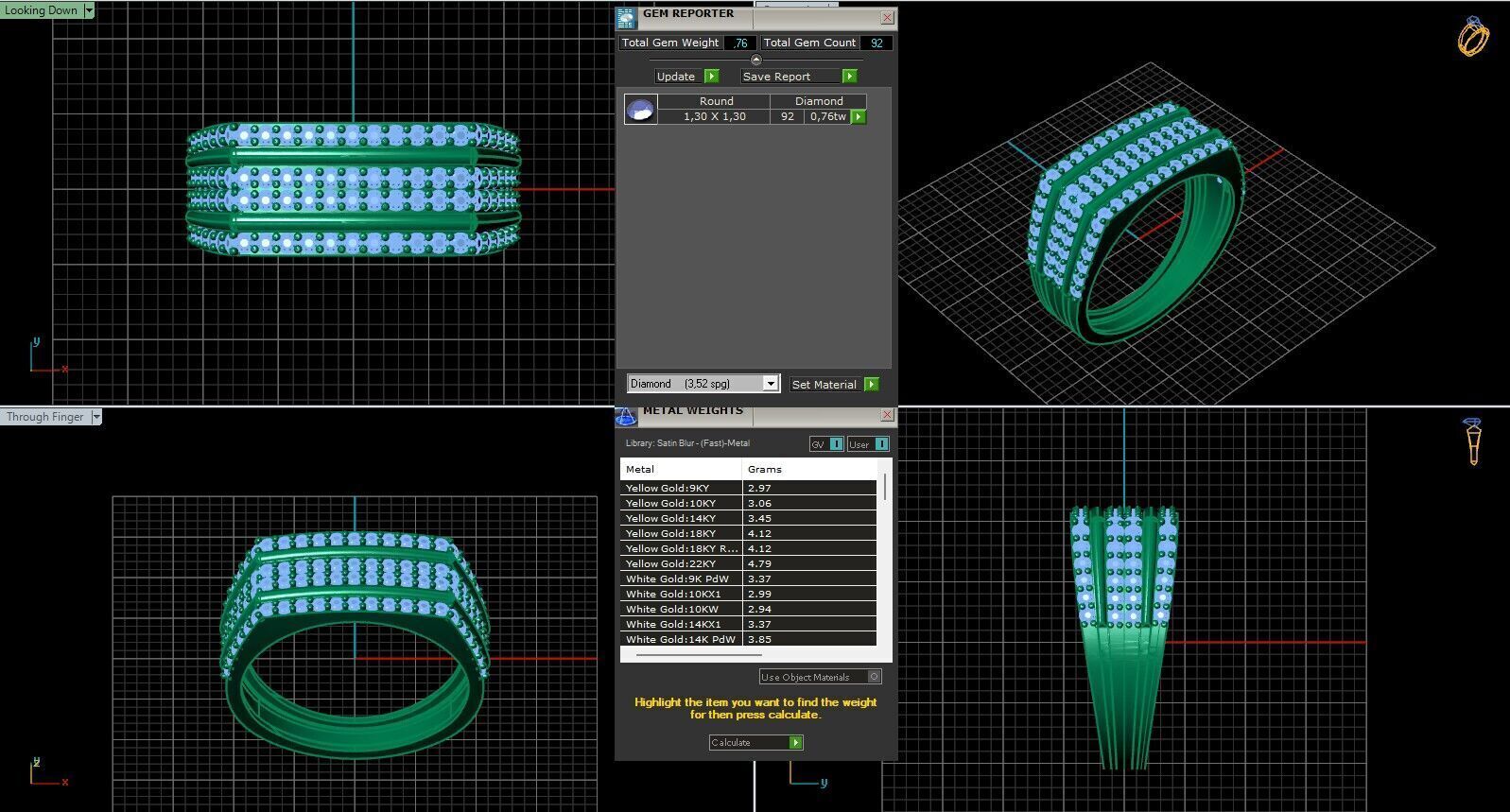
Task: Select the Yellow Gold:9KY row
Action: pyautogui.click(x=748, y=488)
